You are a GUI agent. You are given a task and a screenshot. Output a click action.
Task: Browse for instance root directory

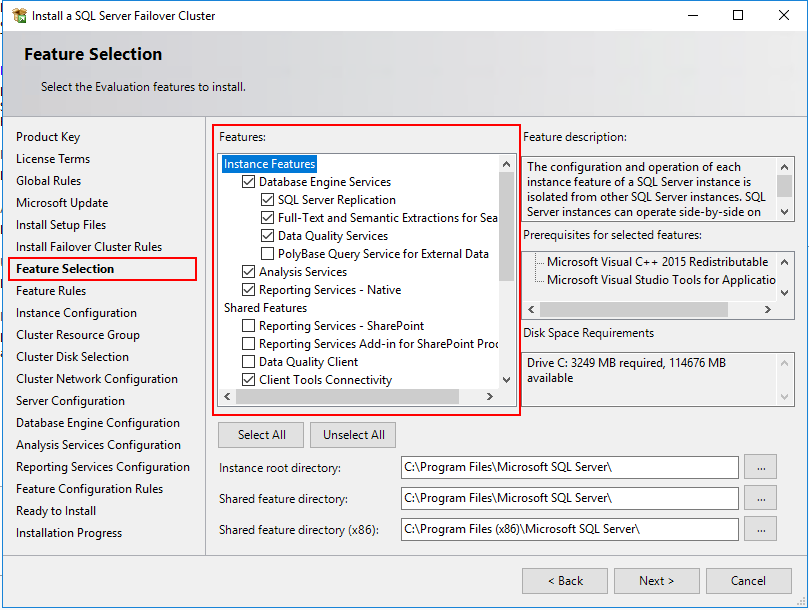[x=761, y=468]
